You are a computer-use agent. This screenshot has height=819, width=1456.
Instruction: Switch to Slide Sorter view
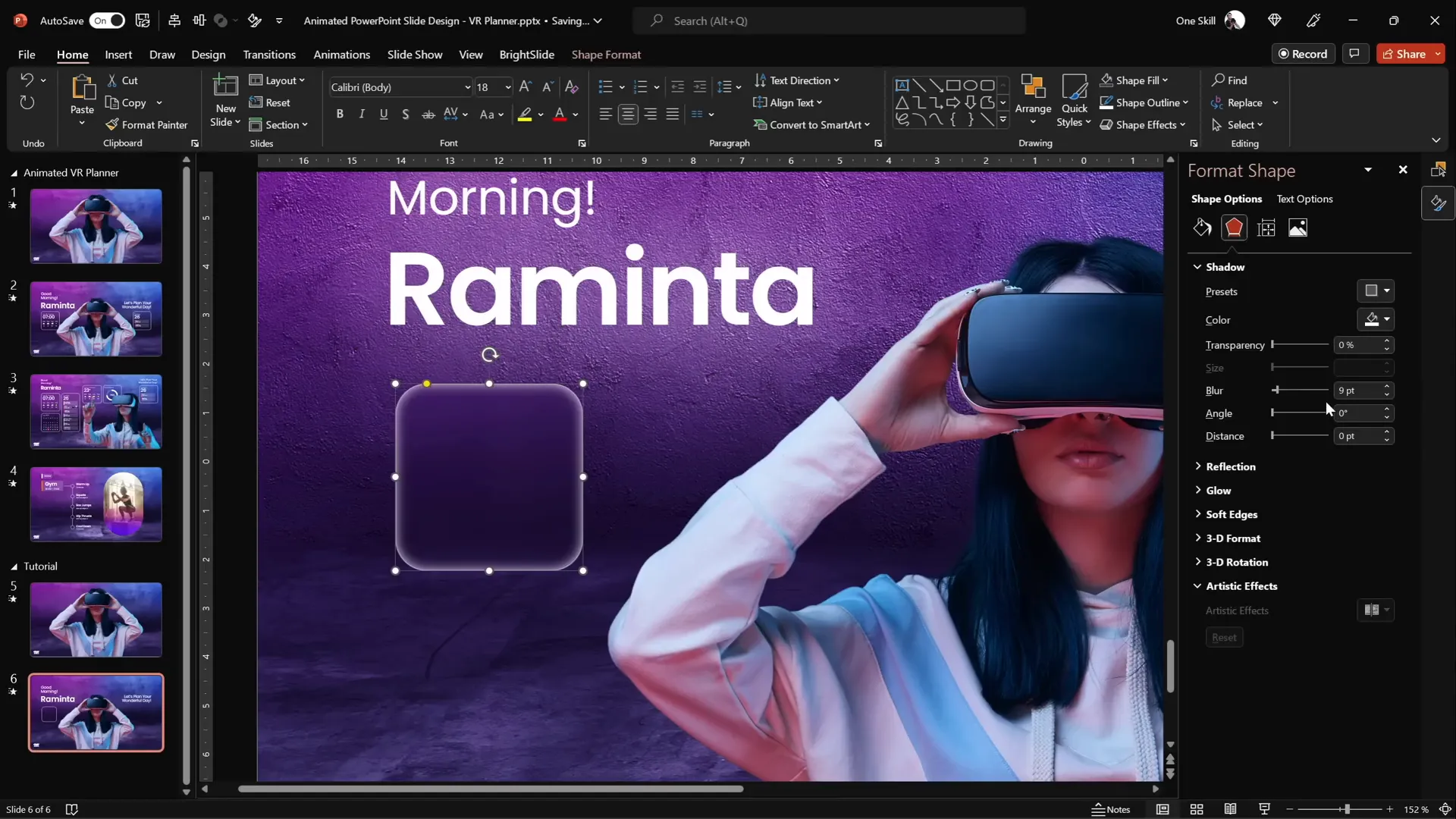point(1197,809)
